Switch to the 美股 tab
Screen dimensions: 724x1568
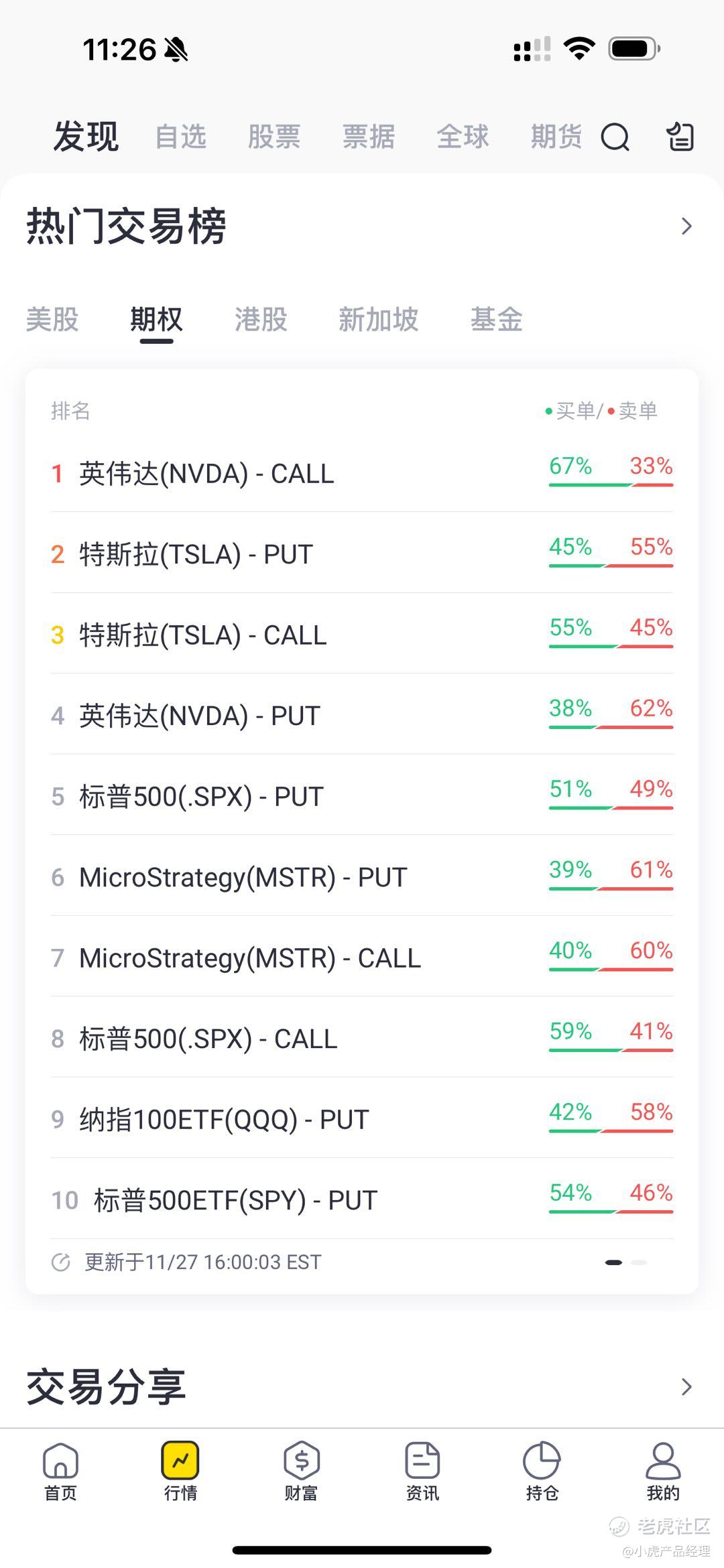[x=52, y=320]
